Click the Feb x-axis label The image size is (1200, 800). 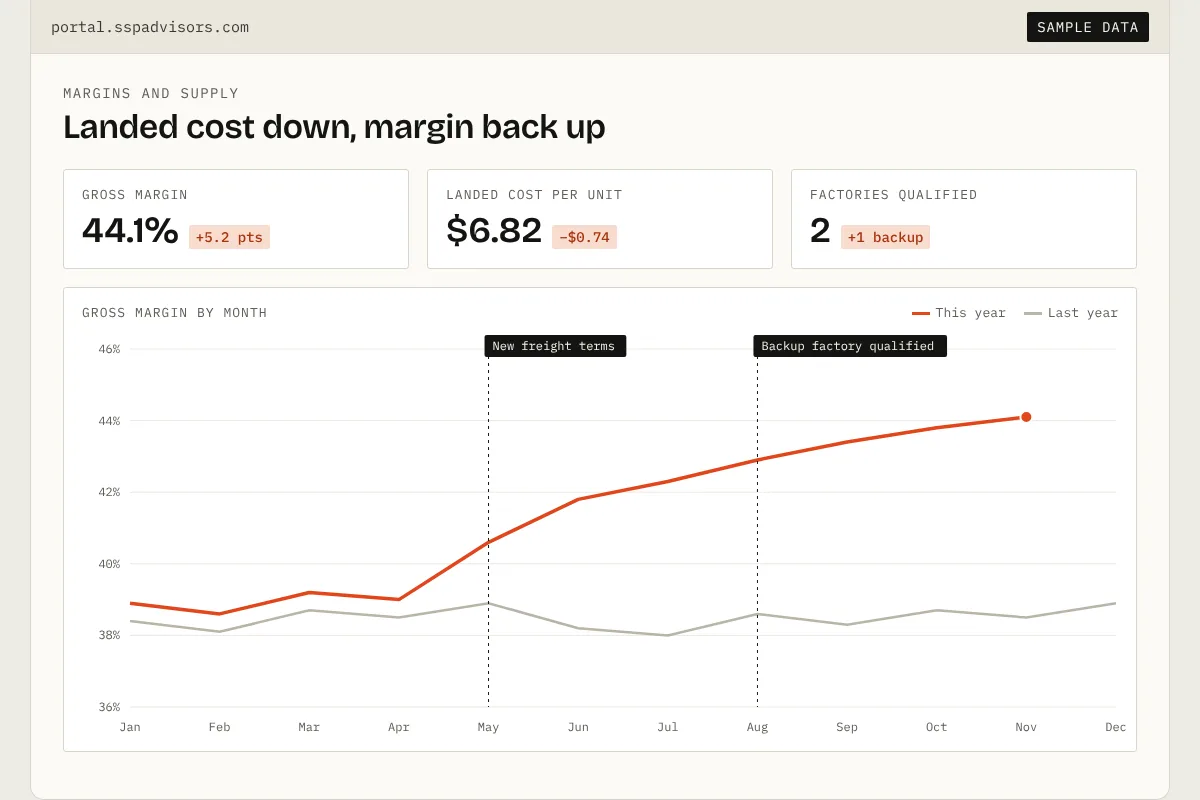point(220,727)
